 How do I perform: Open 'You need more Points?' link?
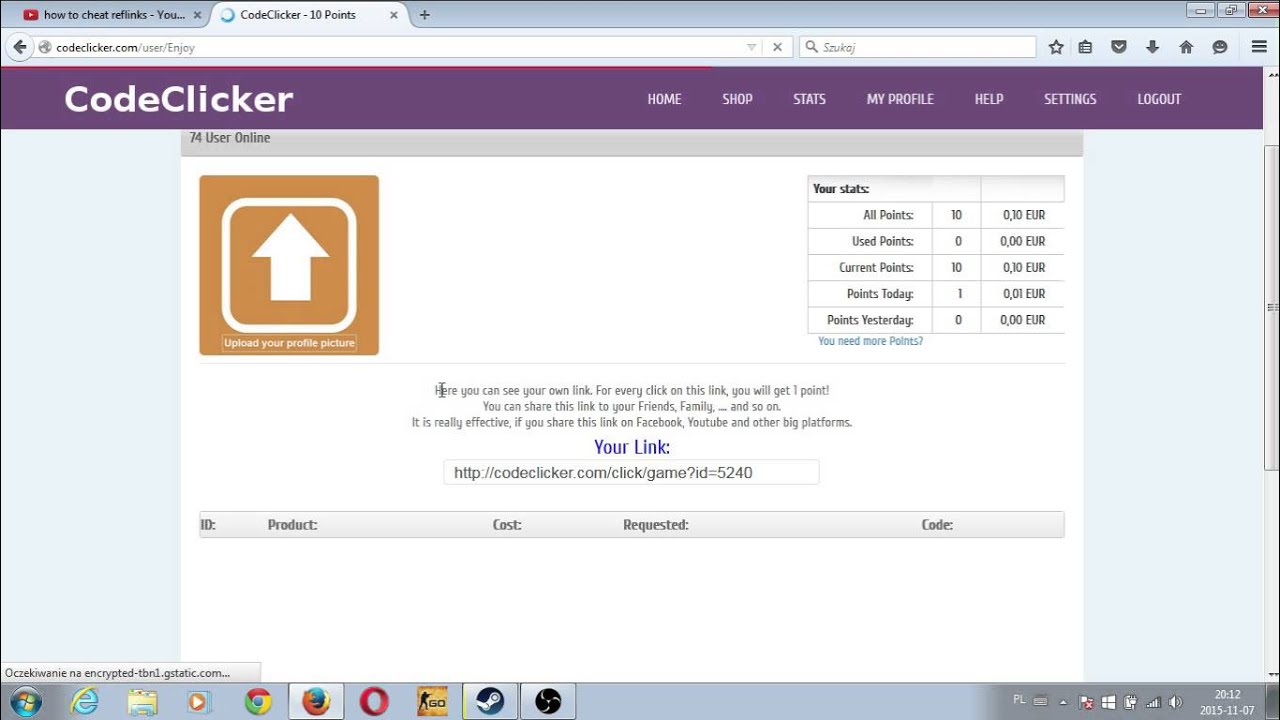click(870, 341)
